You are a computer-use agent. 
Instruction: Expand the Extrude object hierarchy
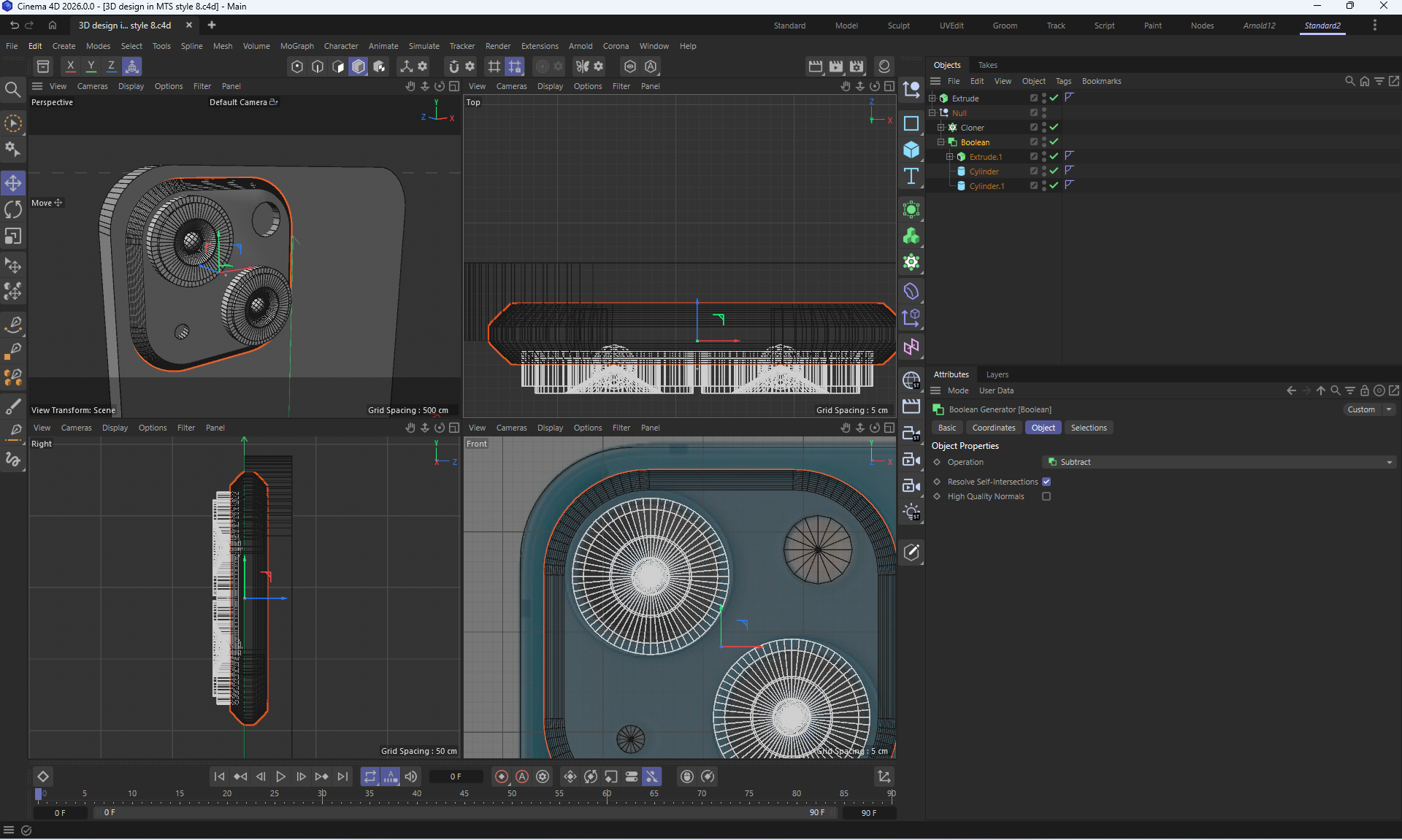point(932,98)
